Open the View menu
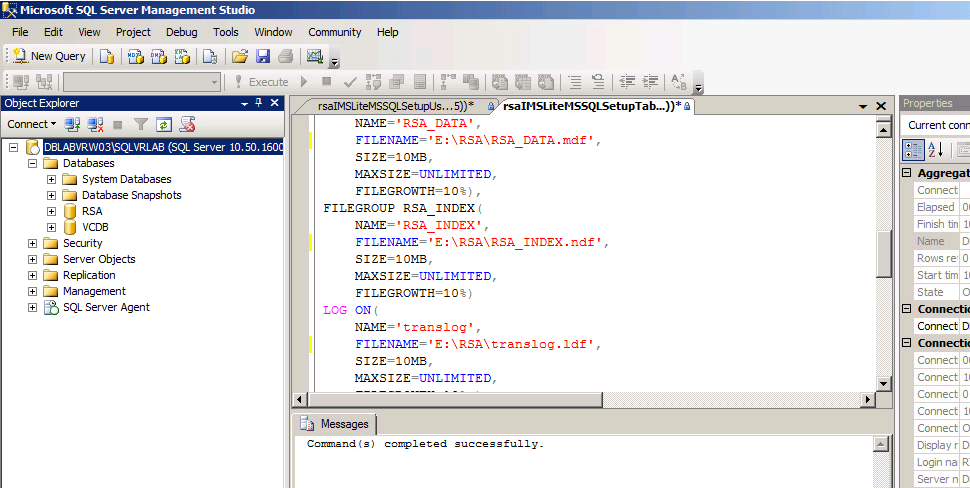The width and height of the screenshot is (970, 488). pos(89,32)
